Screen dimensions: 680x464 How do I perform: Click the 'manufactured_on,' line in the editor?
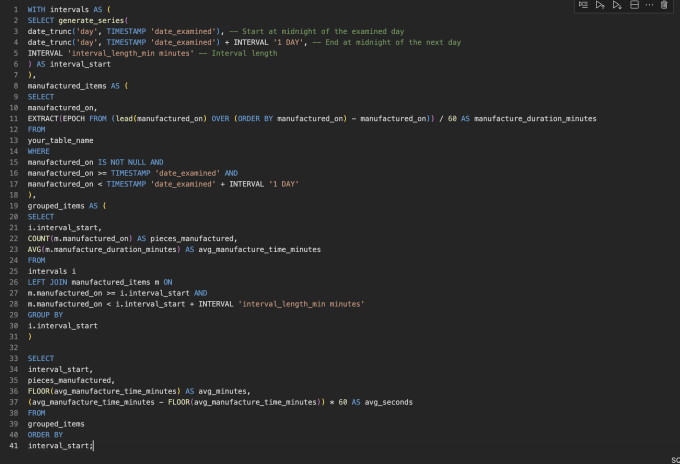point(62,108)
